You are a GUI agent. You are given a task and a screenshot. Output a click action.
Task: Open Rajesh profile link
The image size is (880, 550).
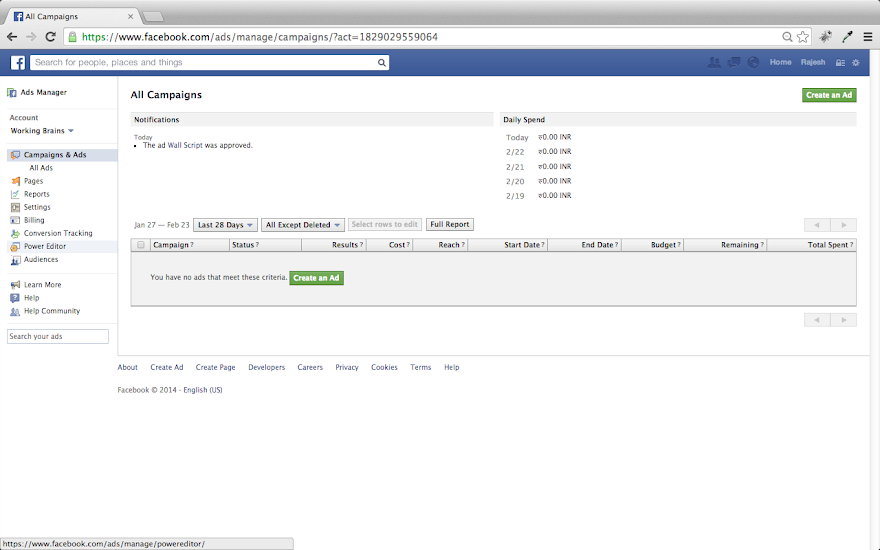[813, 62]
